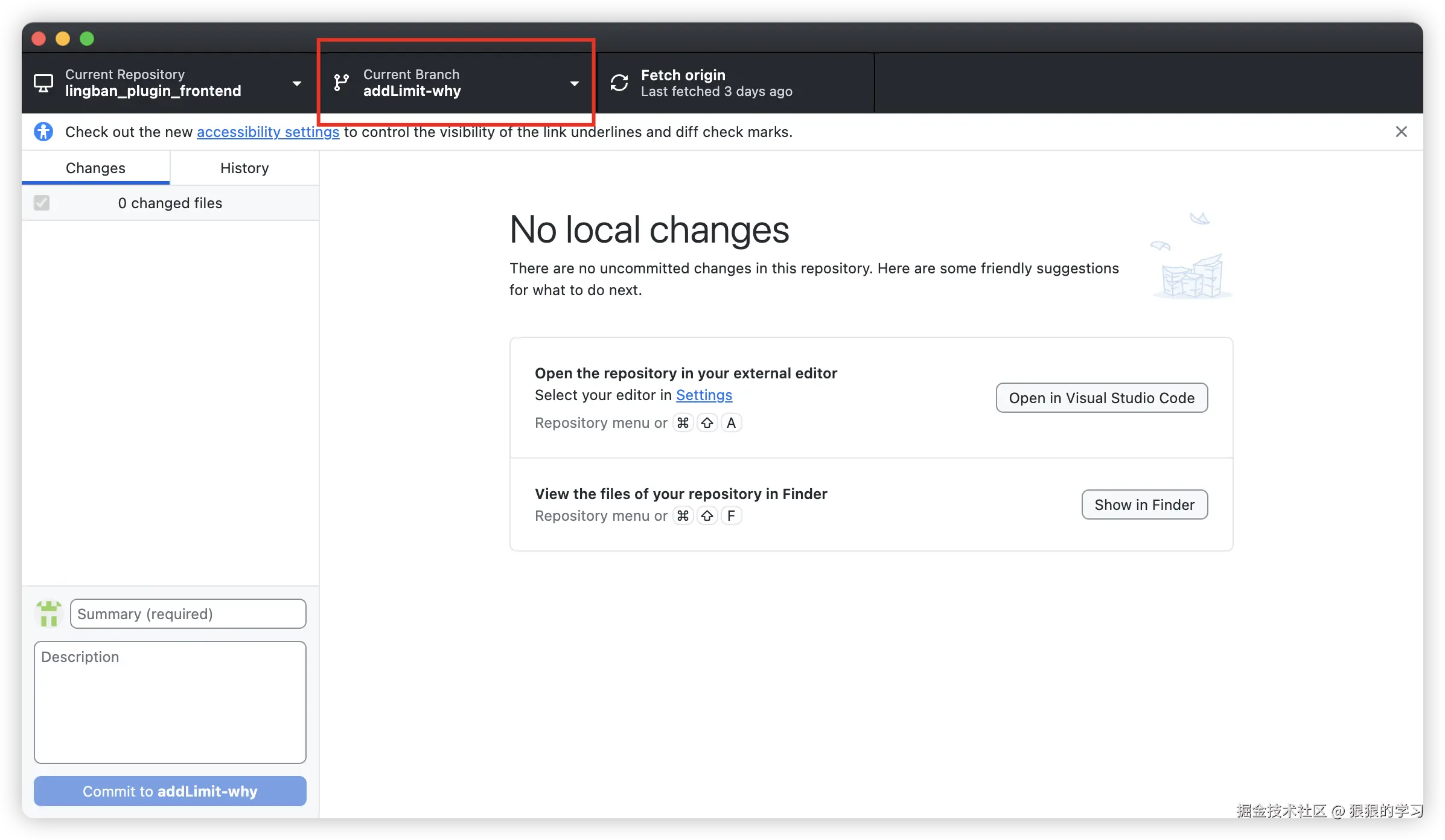Follow the Settings link for editor
Screen dimensions: 1445x840
(x=704, y=395)
